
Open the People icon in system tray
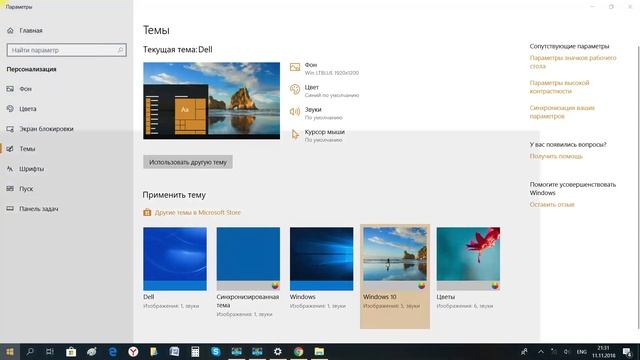(x=524, y=351)
